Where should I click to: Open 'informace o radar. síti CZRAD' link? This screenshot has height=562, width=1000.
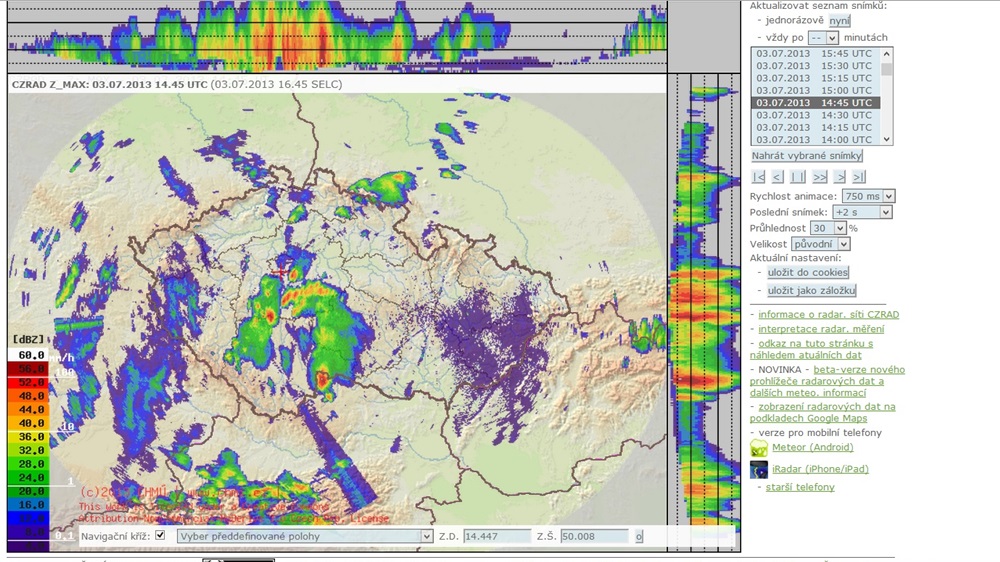coord(828,314)
